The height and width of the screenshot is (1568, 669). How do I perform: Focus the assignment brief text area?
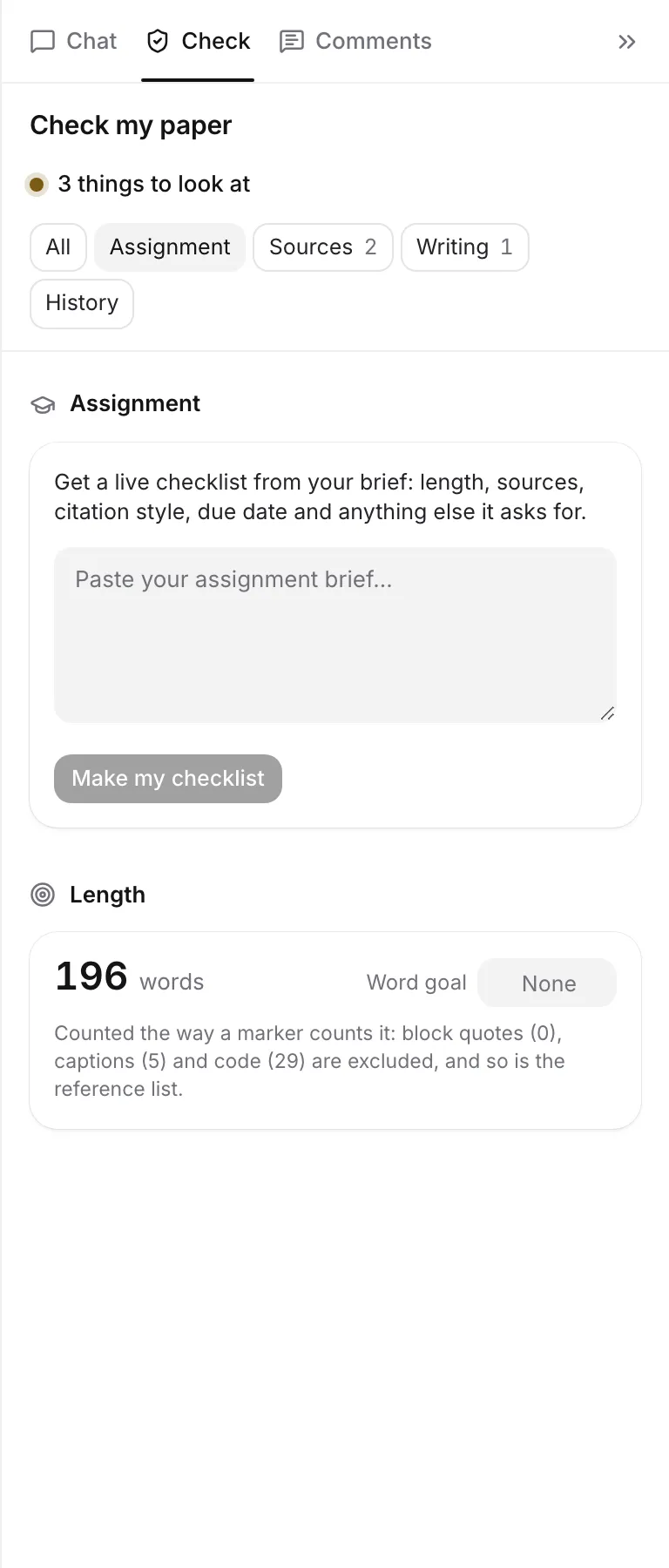335,635
